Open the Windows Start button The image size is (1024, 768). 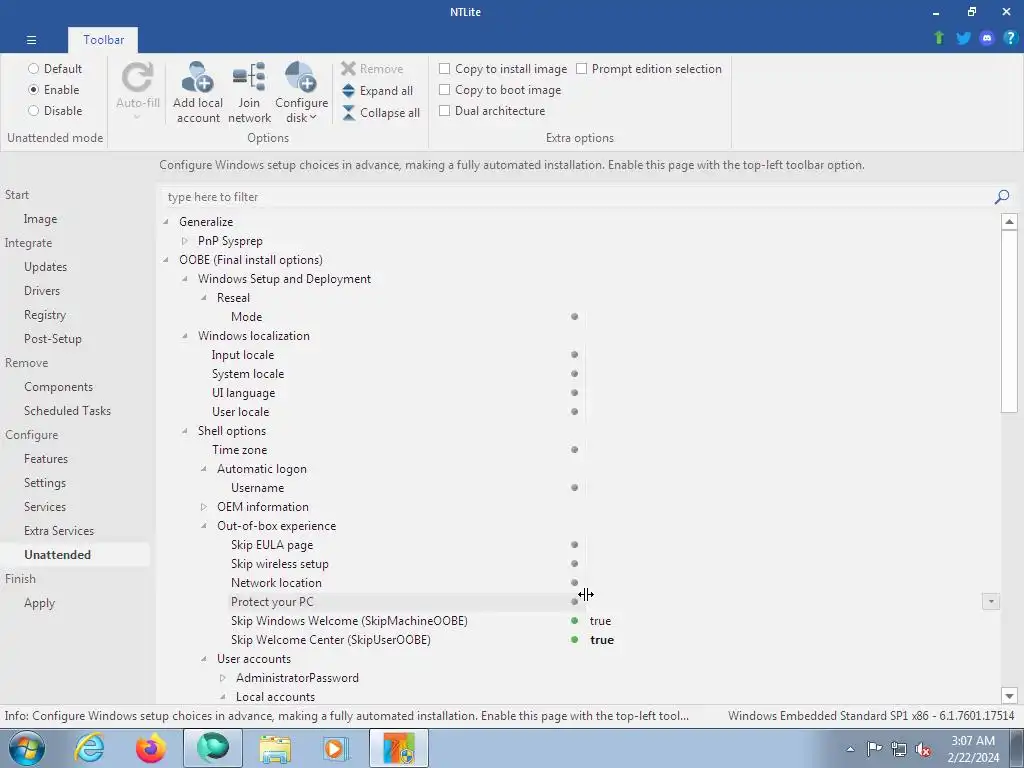27,748
